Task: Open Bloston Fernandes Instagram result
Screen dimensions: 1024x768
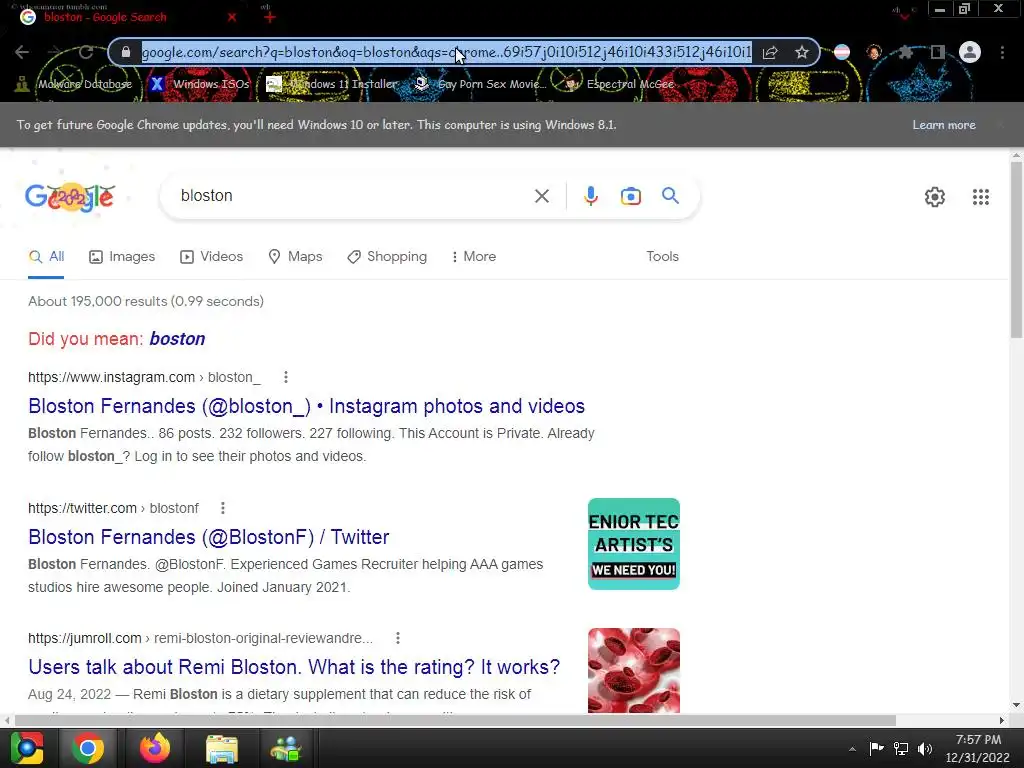Action: 306,406
